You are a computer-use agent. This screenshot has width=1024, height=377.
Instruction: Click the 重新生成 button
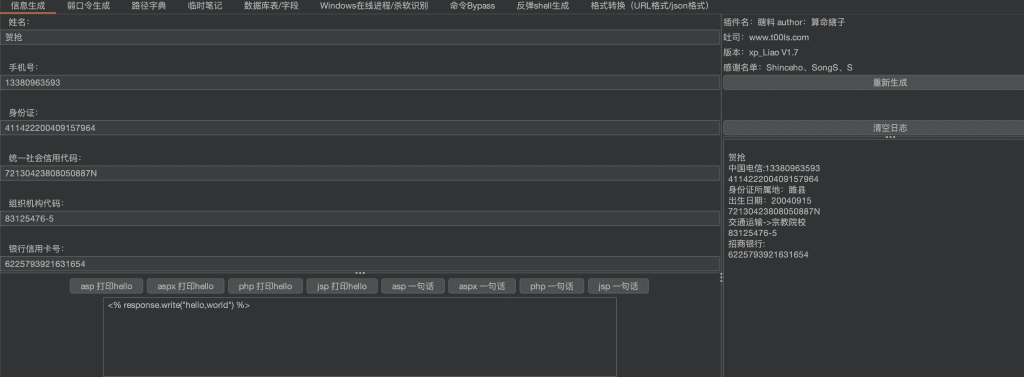tap(873, 83)
